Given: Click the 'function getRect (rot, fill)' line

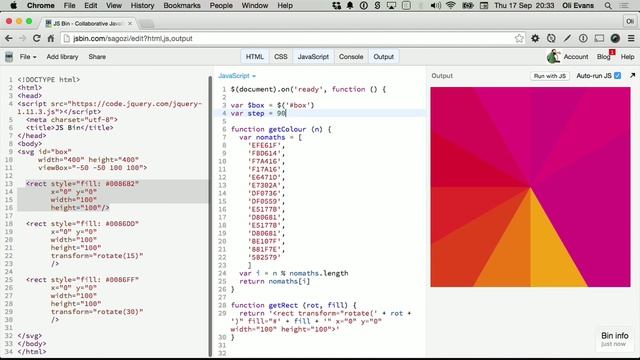Looking at the screenshot, I should coord(294,305).
